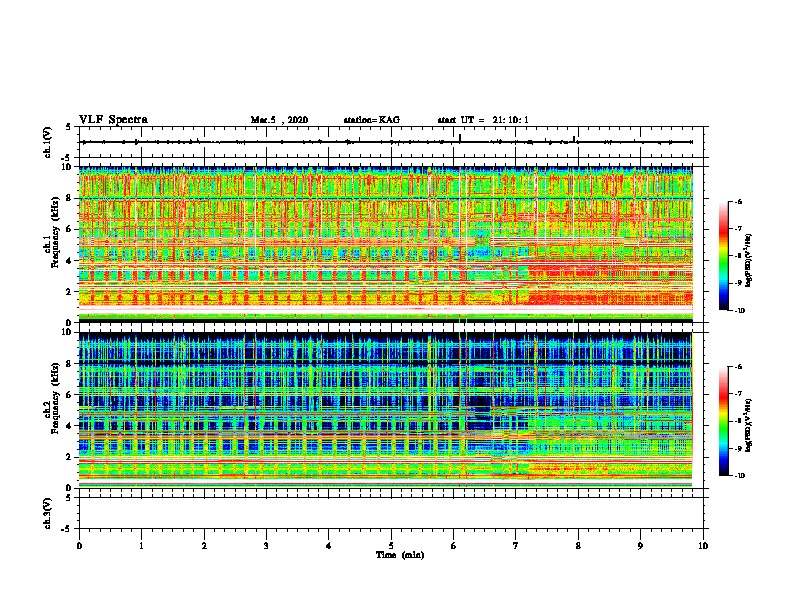The width and height of the screenshot is (792, 612).
Task: Click the "-10" label on ch.2 color bar
Action: [x=739, y=476]
